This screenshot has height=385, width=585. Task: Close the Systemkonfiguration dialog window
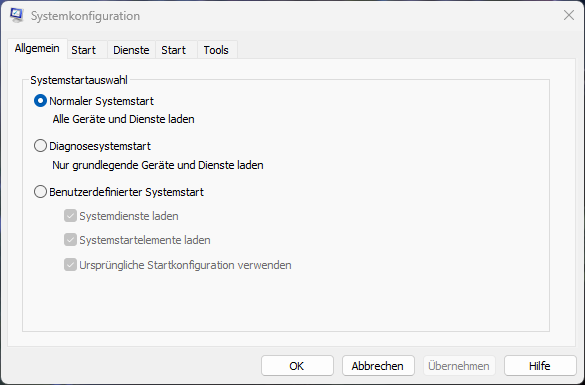(x=569, y=15)
